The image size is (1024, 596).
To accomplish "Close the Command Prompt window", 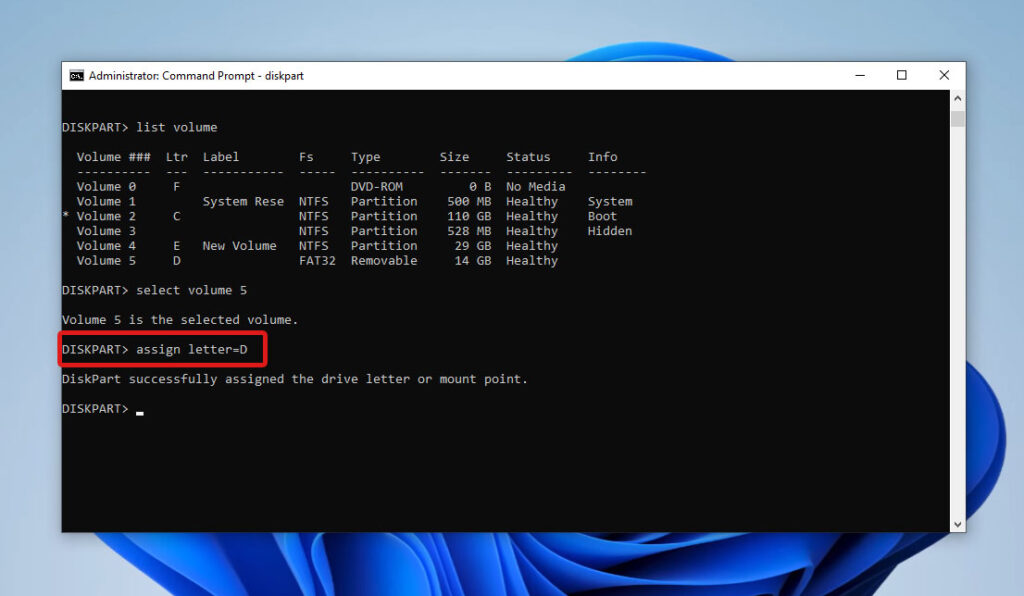I will click(x=943, y=75).
